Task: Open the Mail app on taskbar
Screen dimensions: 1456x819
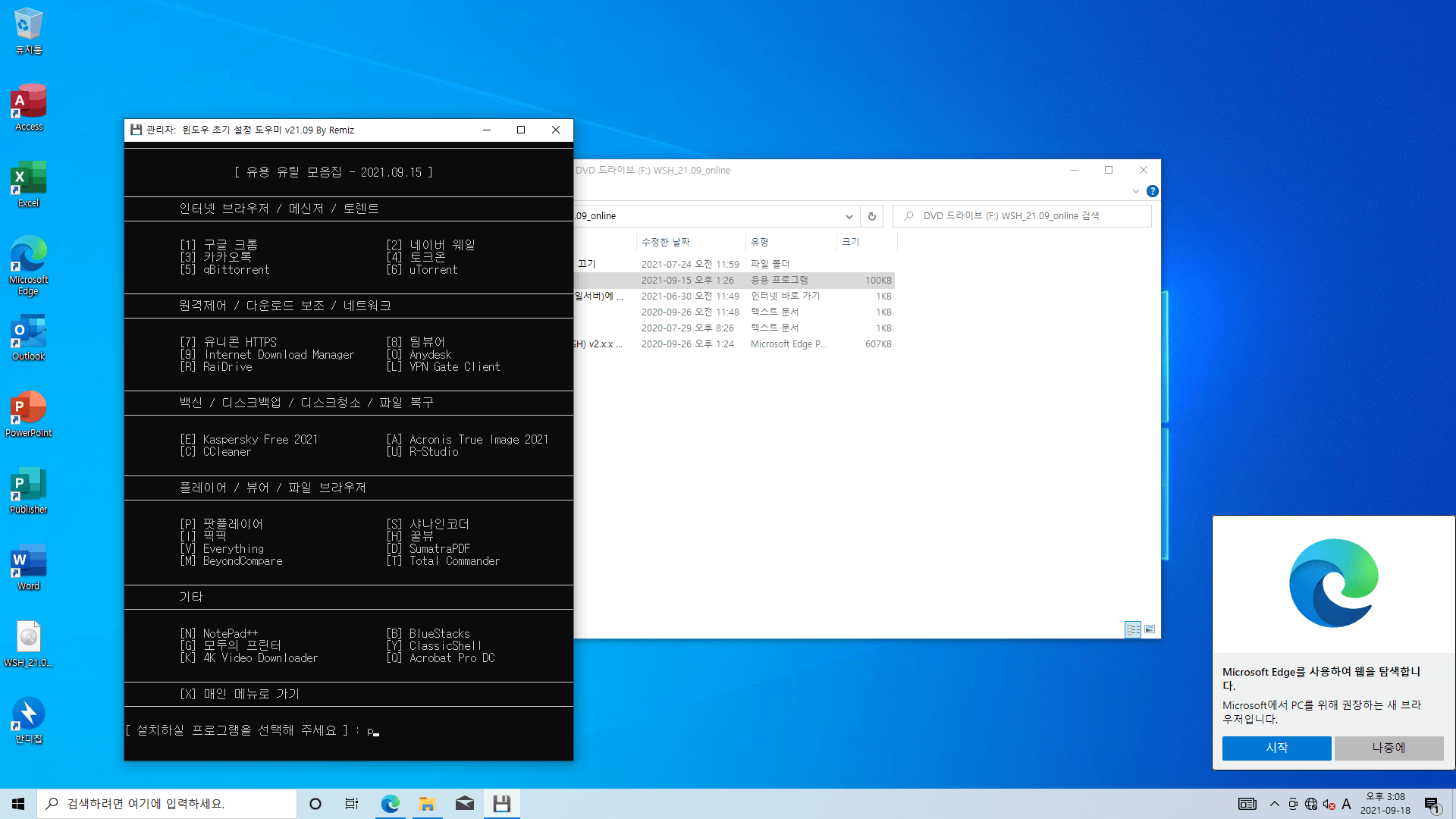Action: pos(464,804)
